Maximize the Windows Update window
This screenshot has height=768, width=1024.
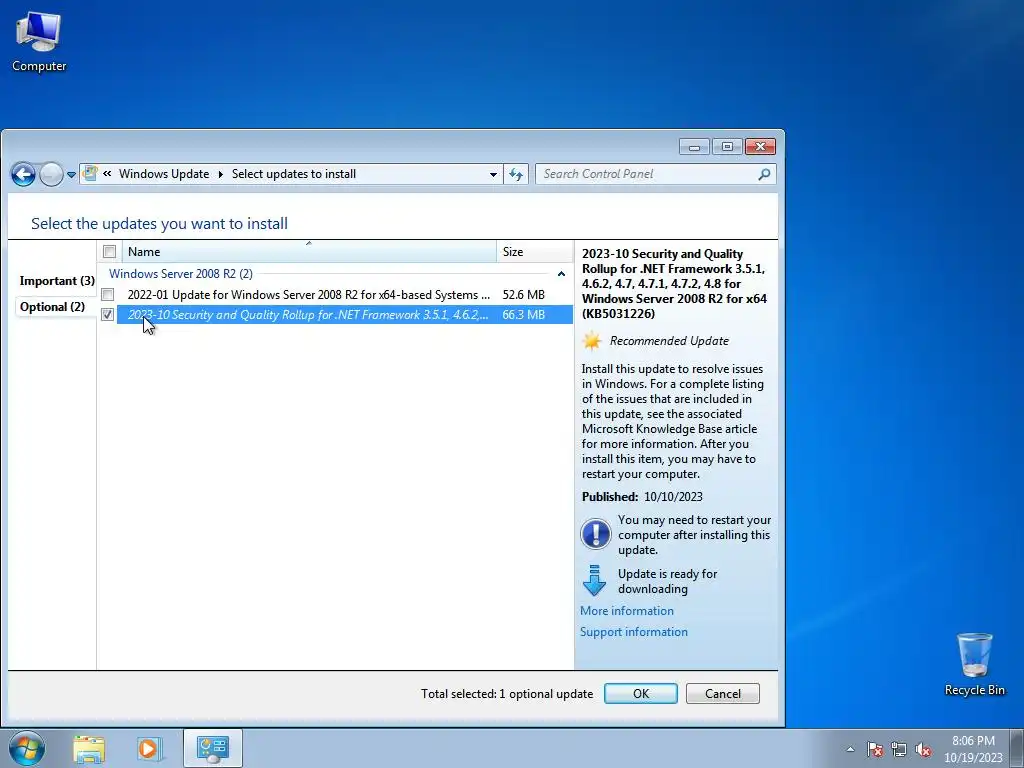[x=727, y=147]
